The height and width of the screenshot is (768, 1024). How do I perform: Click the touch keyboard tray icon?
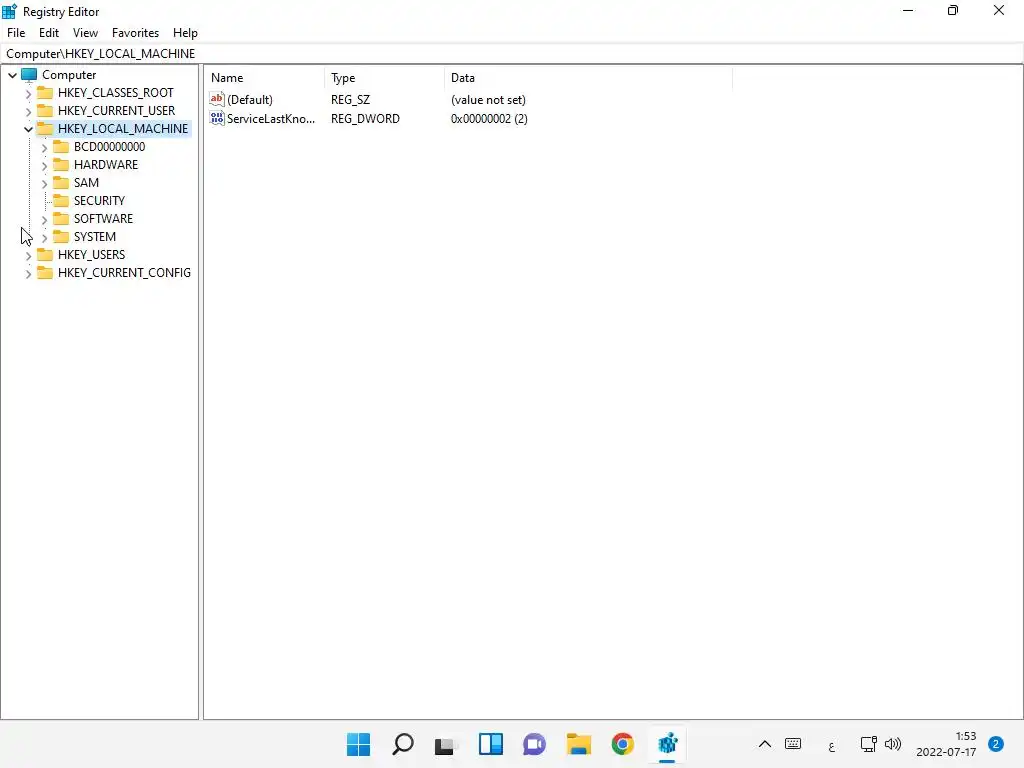pyautogui.click(x=793, y=744)
